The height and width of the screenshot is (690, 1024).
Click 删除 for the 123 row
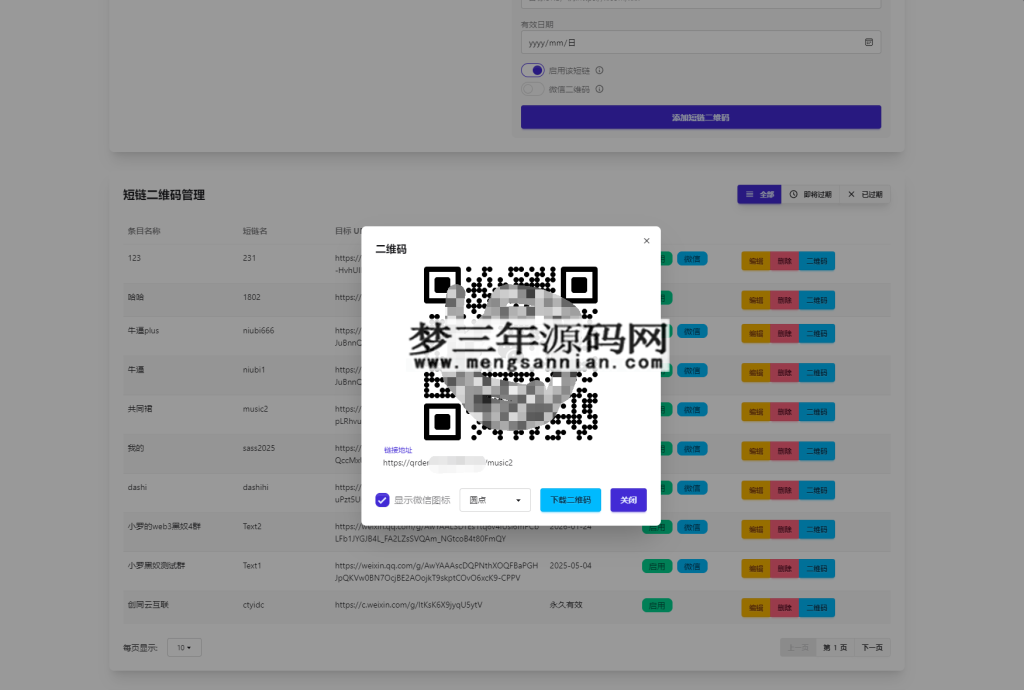[784, 261]
